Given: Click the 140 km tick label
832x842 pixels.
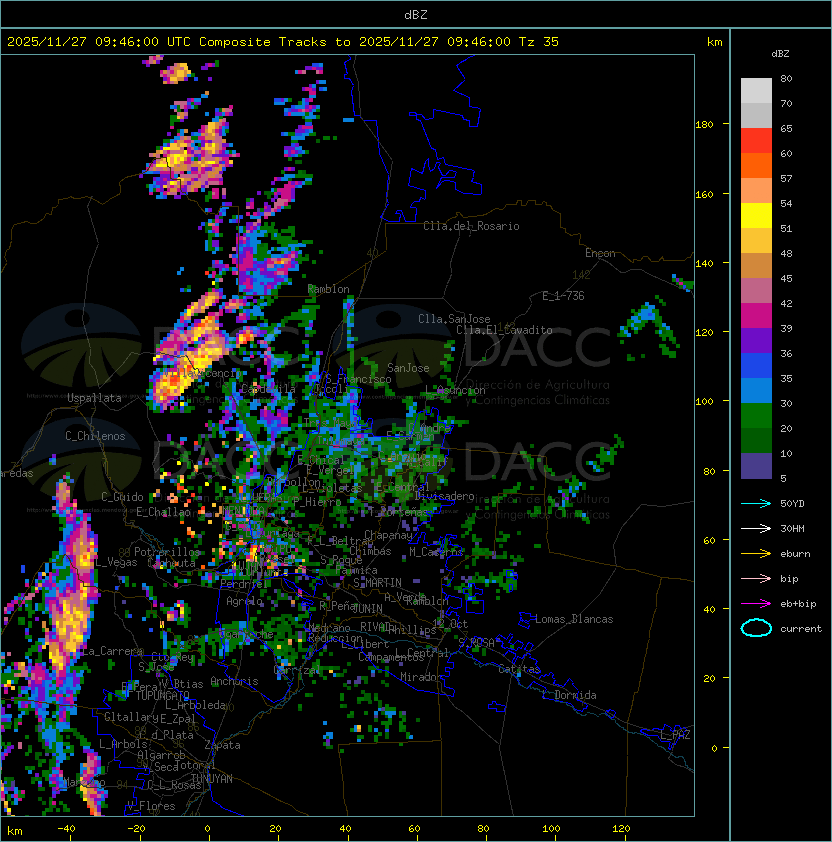Looking at the screenshot, I should [x=704, y=264].
